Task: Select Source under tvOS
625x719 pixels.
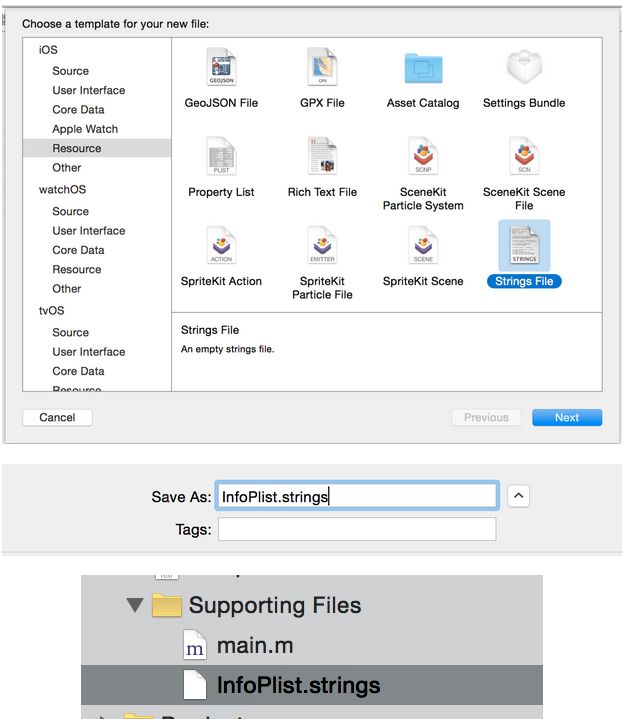Action: 71,332
